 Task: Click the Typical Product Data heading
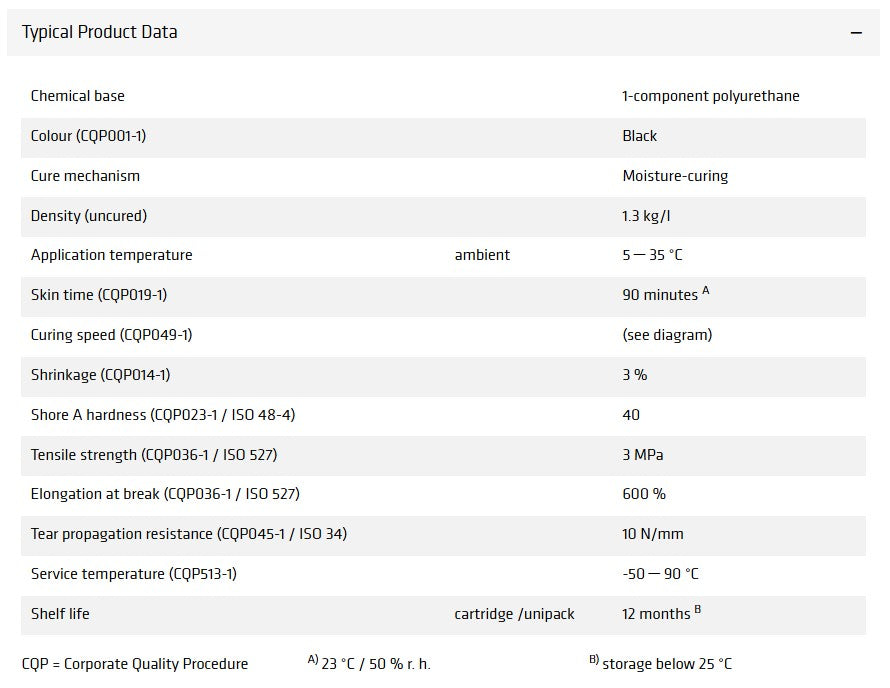[x=99, y=32]
